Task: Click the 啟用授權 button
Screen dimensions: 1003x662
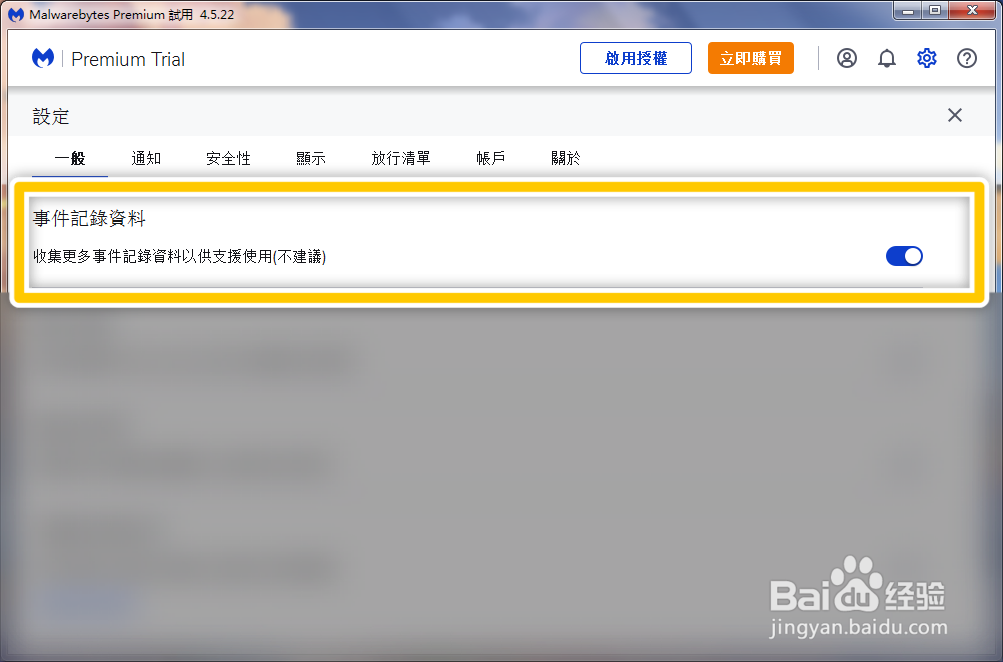Action: pos(636,58)
